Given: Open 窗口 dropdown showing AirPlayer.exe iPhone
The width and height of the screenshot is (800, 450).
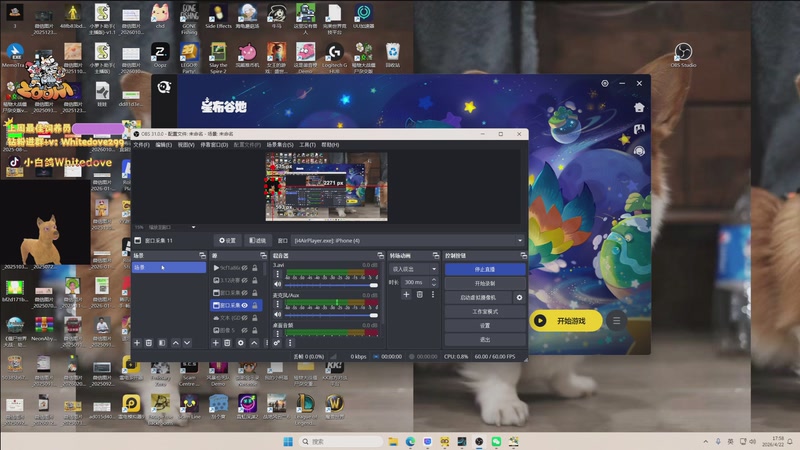Looking at the screenshot, I should point(408,240).
